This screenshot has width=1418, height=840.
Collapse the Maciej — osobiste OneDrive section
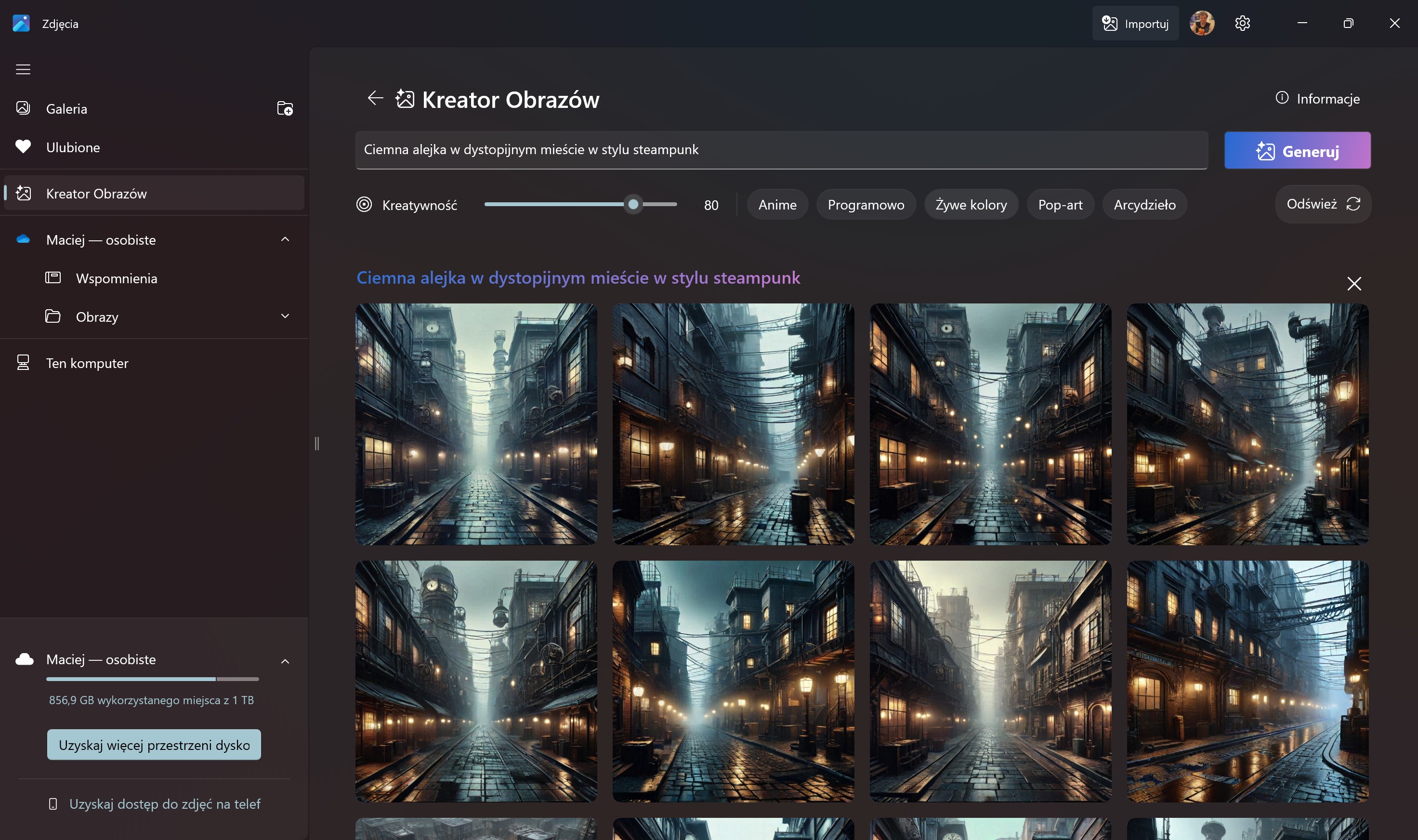(x=285, y=239)
